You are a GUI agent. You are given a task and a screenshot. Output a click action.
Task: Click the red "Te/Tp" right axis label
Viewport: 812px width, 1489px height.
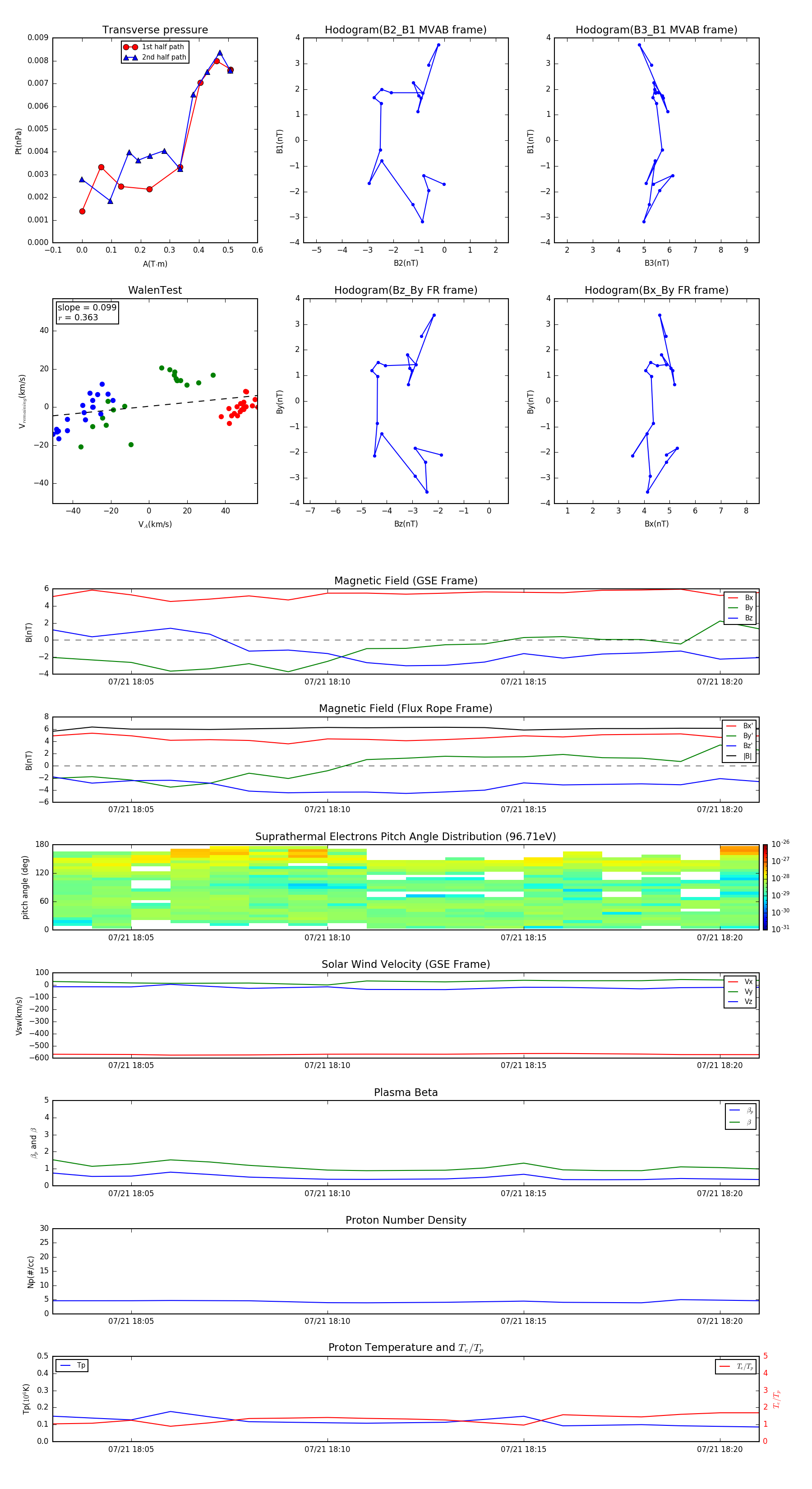[777, 1399]
